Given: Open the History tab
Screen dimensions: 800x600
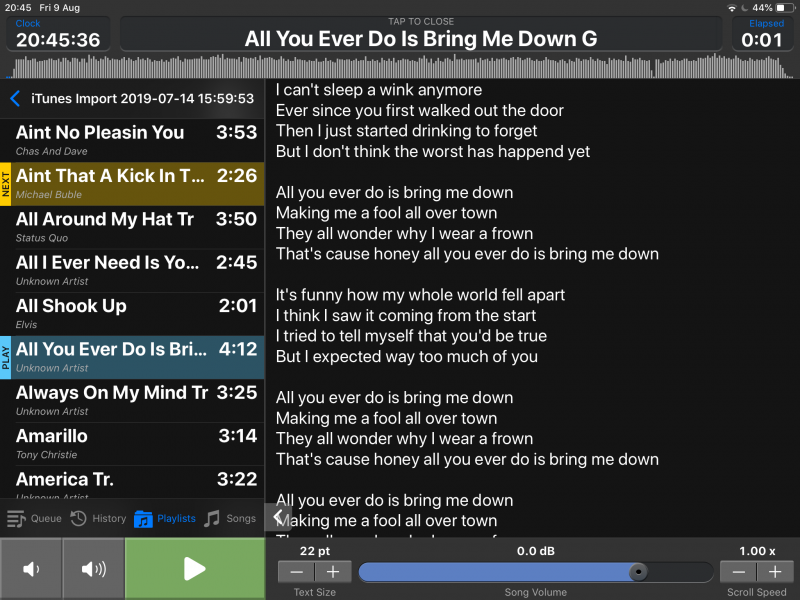Looking at the screenshot, I should pos(98,518).
